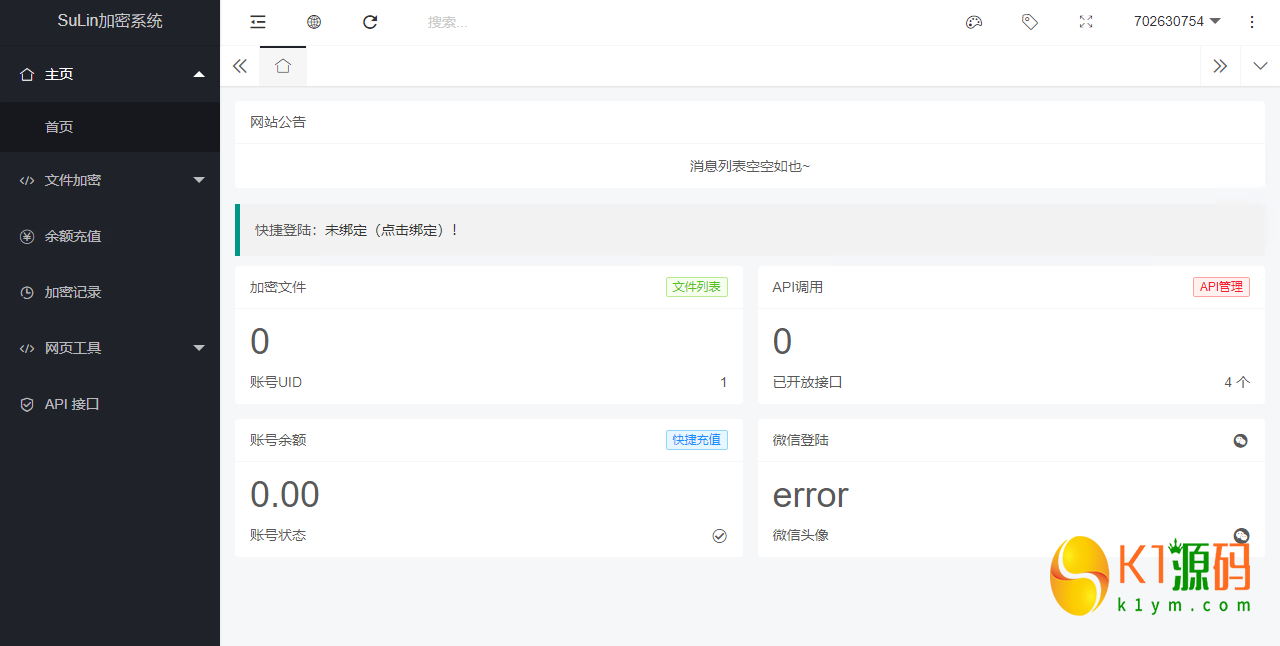Viewport: 1280px width, 646px height.
Task: Click the WeChat icon on 微信登陆 card
Action: click(1240, 440)
